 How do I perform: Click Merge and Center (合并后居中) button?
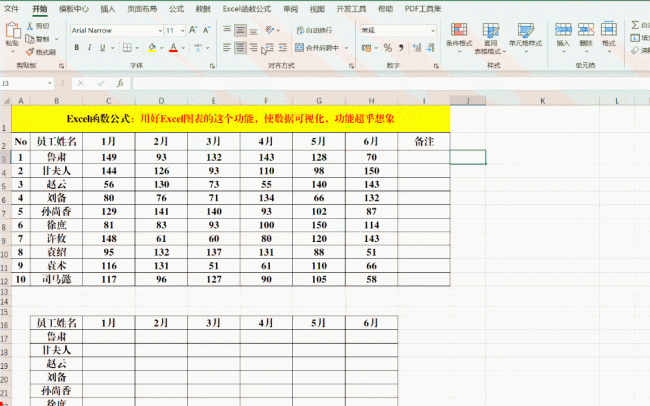[317, 48]
